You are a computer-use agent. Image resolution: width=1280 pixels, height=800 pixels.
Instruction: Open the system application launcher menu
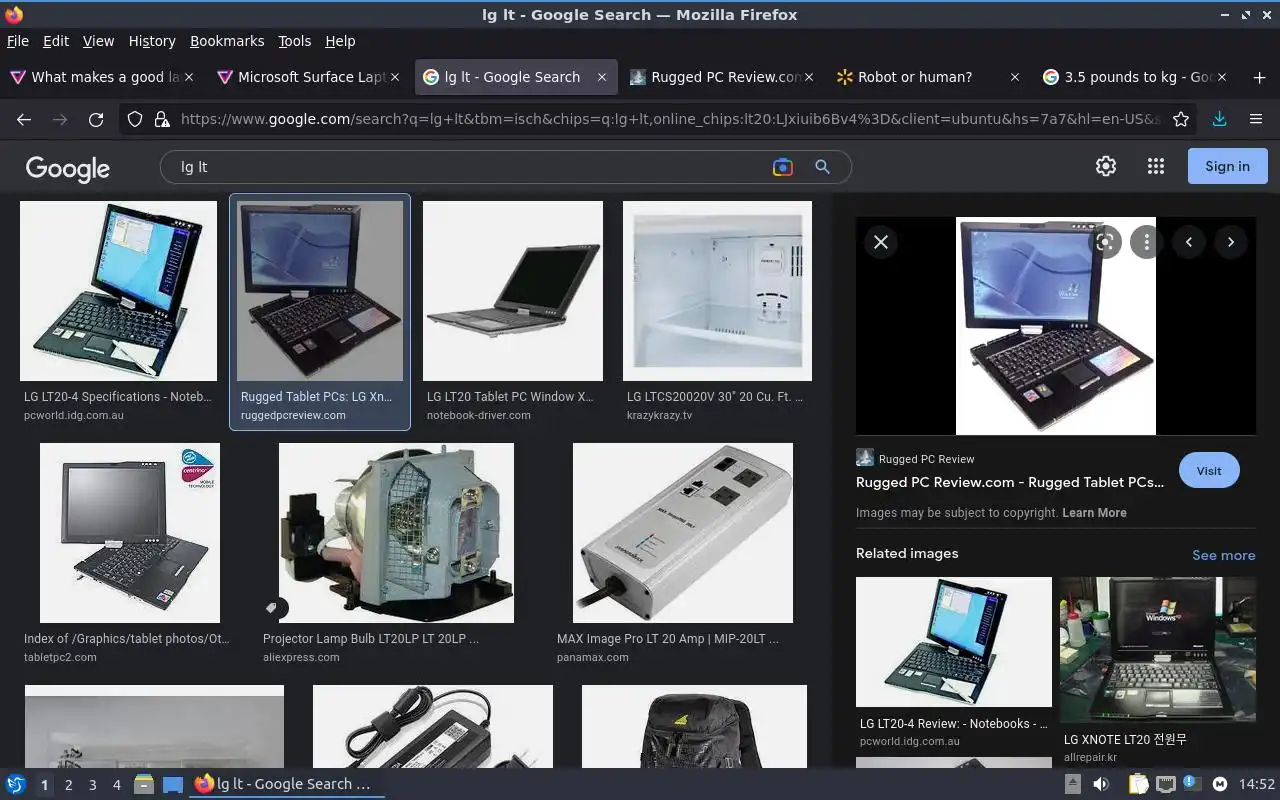pyautogui.click(x=16, y=784)
